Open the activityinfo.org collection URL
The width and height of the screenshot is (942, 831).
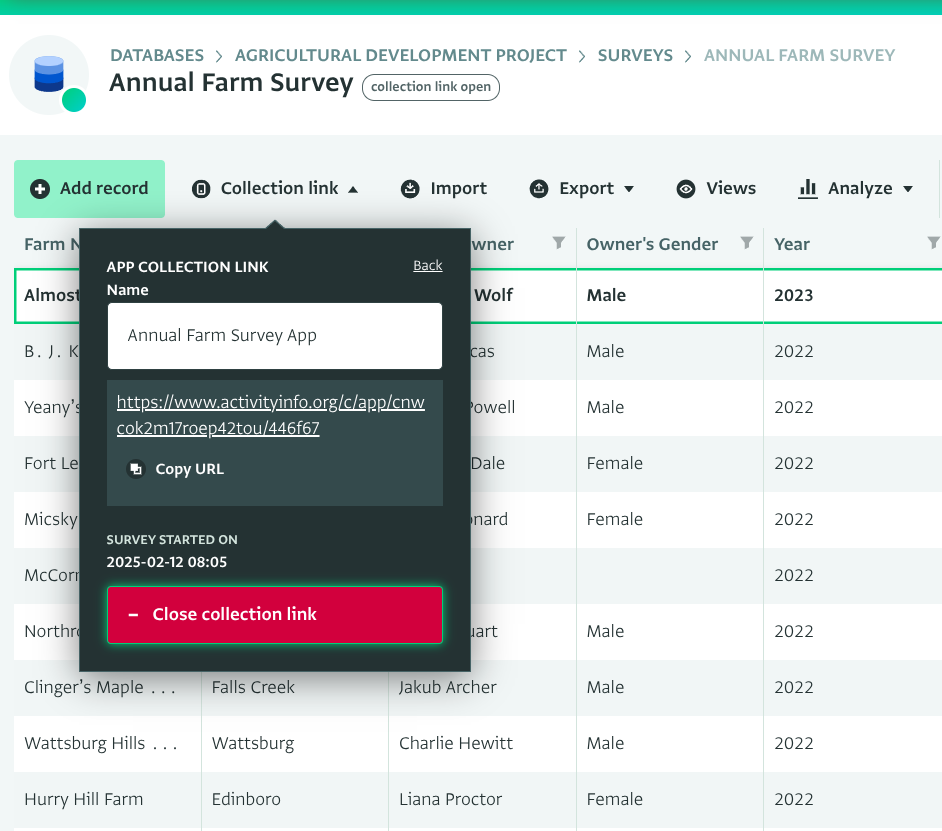click(x=270, y=415)
